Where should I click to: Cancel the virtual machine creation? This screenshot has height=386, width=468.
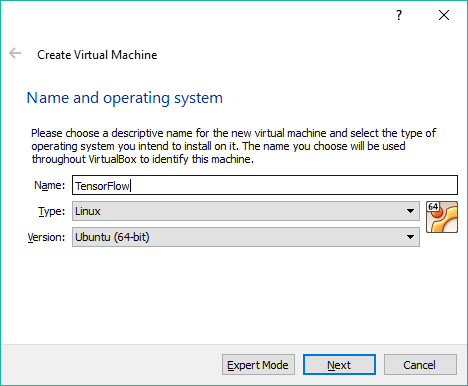pyautogui.click(x=420, y=365)
